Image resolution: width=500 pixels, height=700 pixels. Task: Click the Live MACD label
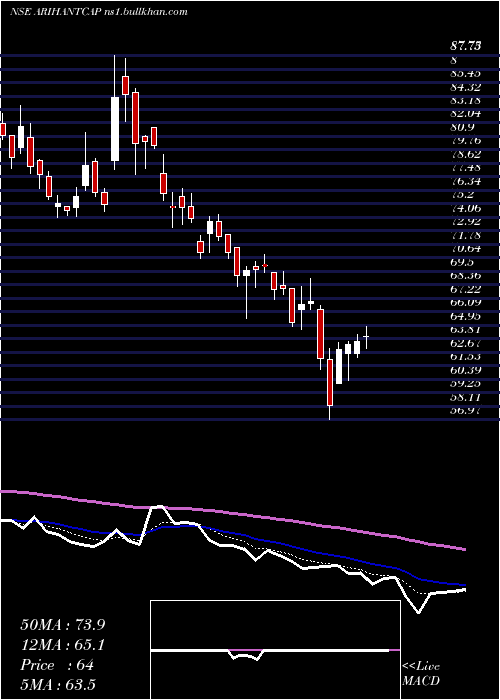pyautogui.click(x=421, y=673)
